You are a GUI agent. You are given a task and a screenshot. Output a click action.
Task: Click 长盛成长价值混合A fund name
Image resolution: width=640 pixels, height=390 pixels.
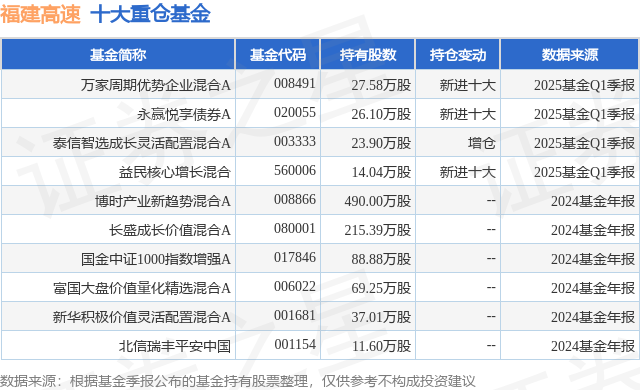(x=170, y=230)
